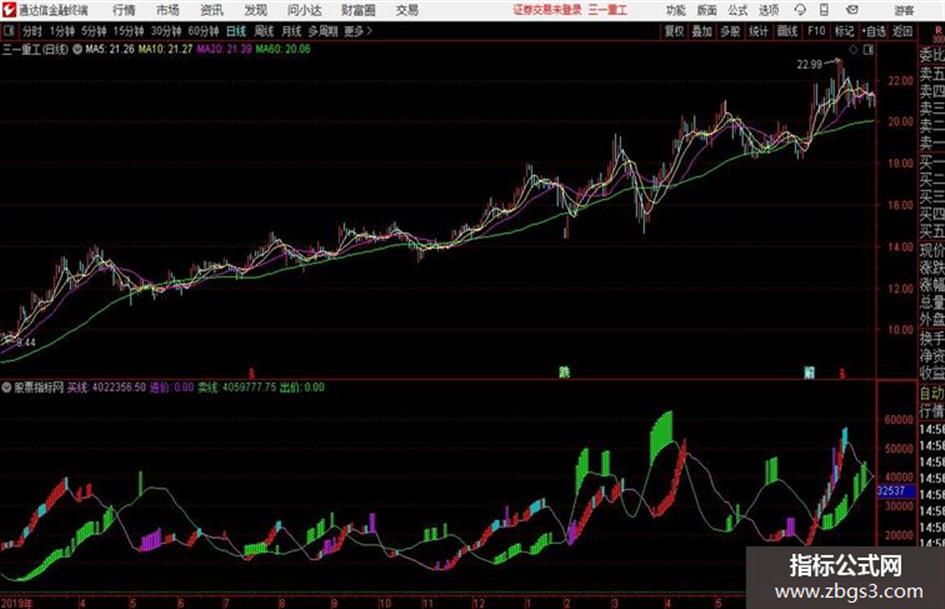
Task: Click the 统计 statistics toolbar button
Action: (759, 31)
